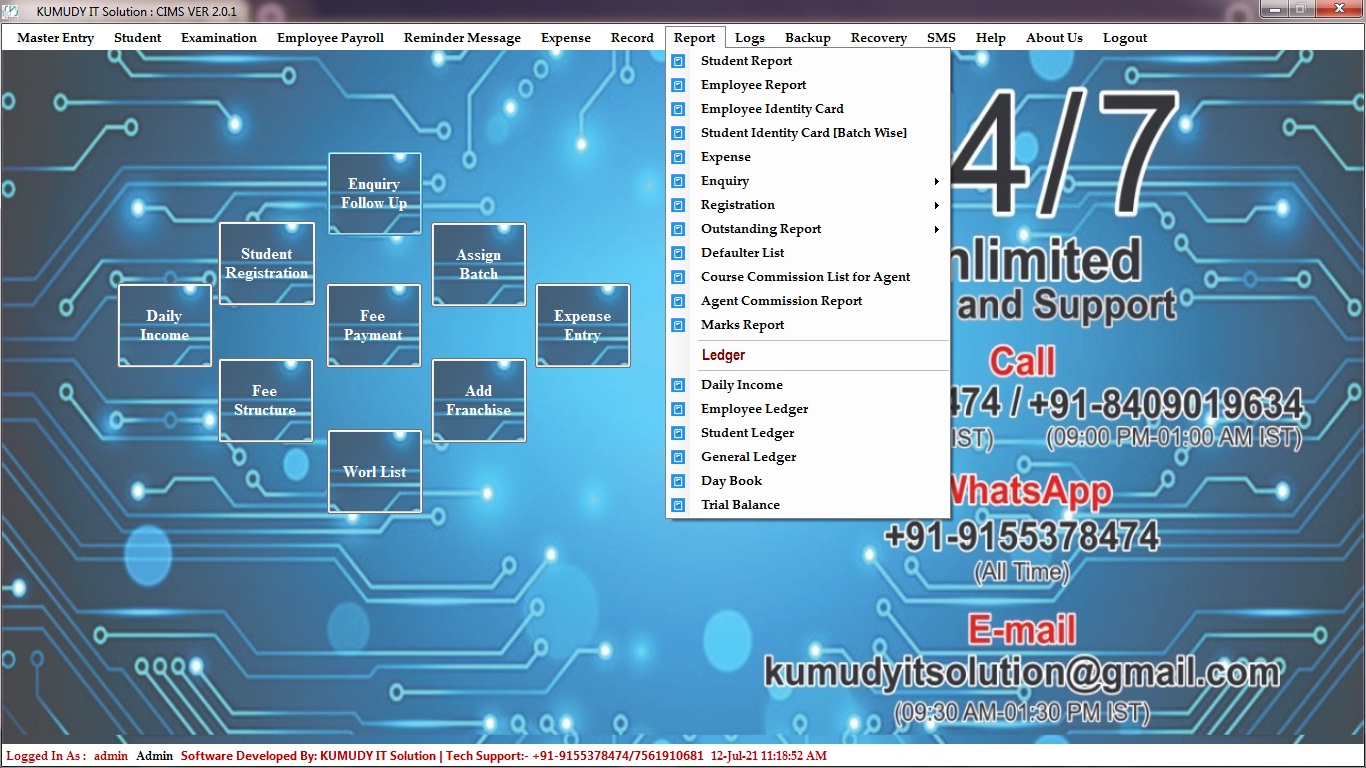Click the Expense Entry tile

tap(583, 326)
